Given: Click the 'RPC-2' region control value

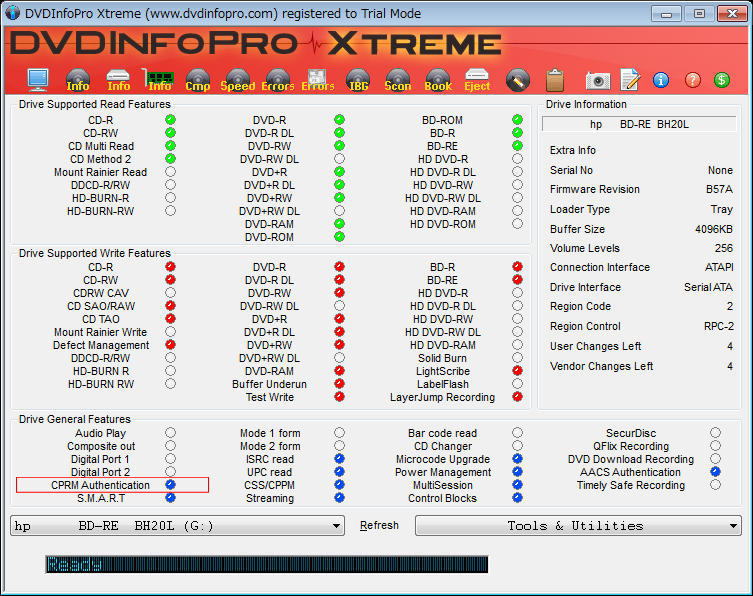Looking at the screenshot, I should point(718,326).
